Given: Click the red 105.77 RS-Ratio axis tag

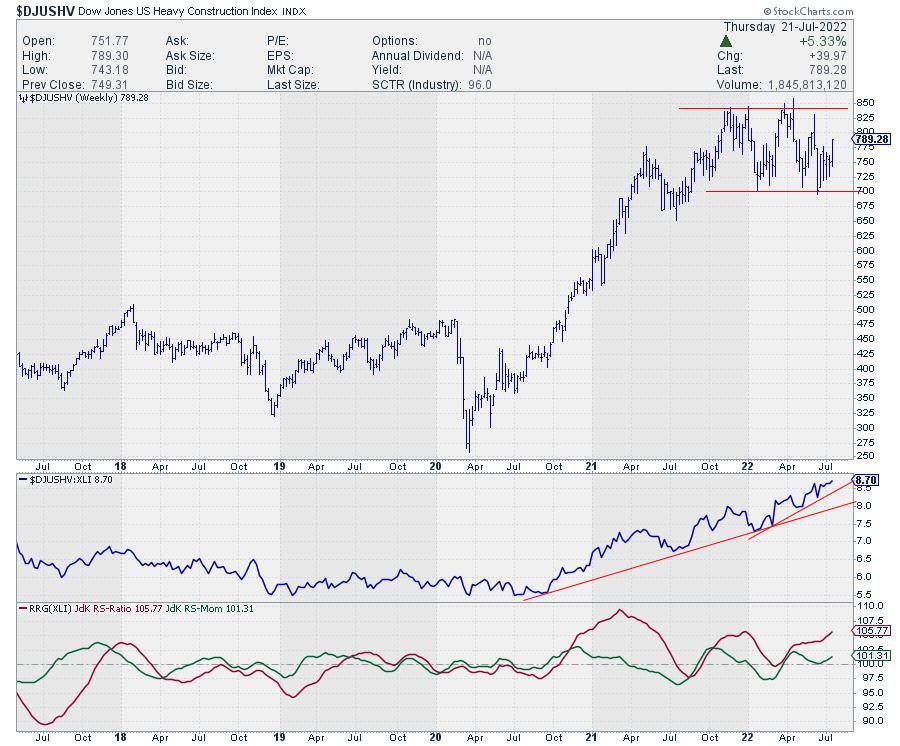Looking at the screenshot, I should [868, 631].
